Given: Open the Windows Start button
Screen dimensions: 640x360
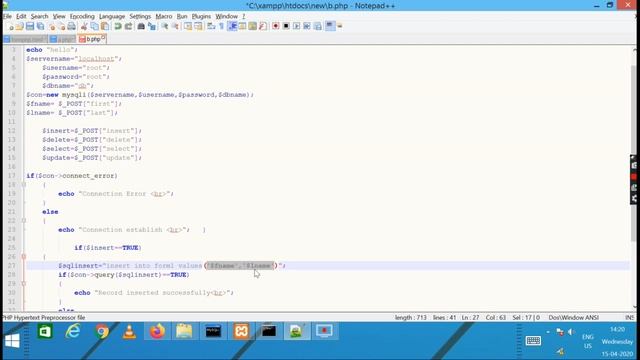Looking at the screenshot, I should tap(12, 340).
